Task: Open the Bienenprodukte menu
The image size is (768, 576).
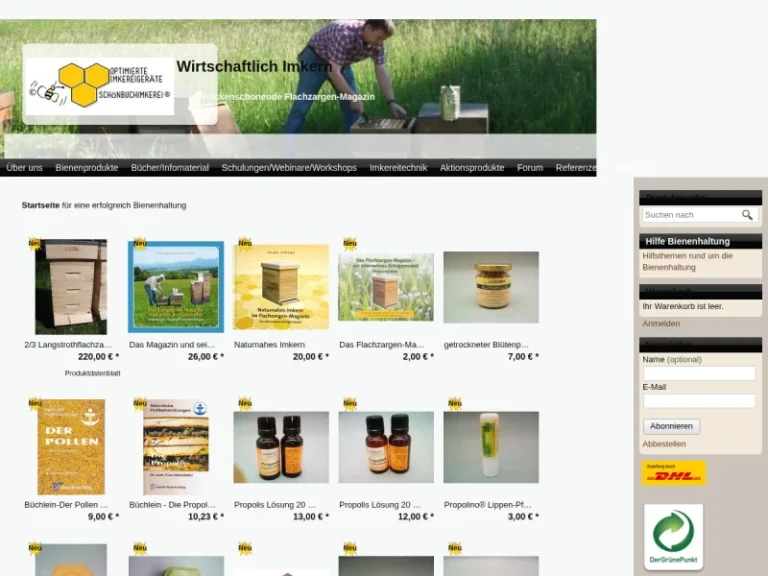Action: (x=87, y=168)
